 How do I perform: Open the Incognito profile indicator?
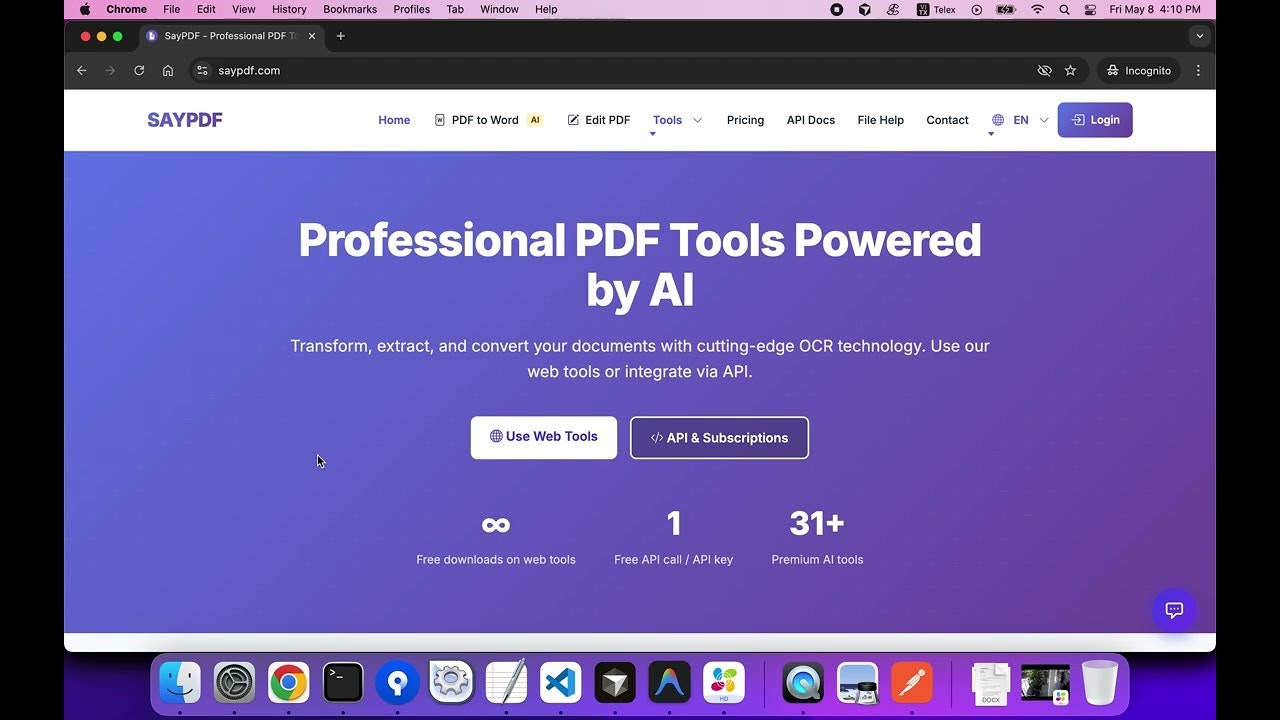(x=1139, y=71)
